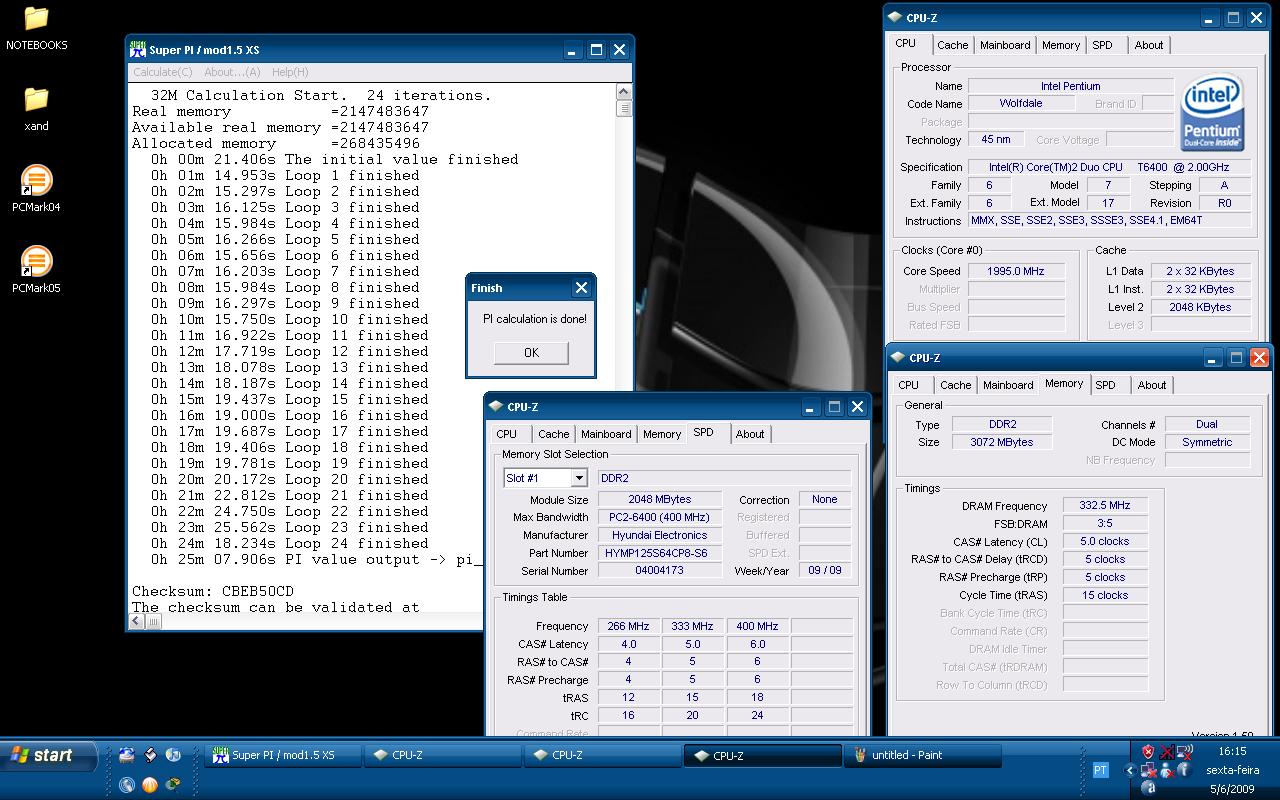Viewport: 1280px width, 800px height.
Task: Click the messenger buddy tray icon
Action: pos(1166,770)
